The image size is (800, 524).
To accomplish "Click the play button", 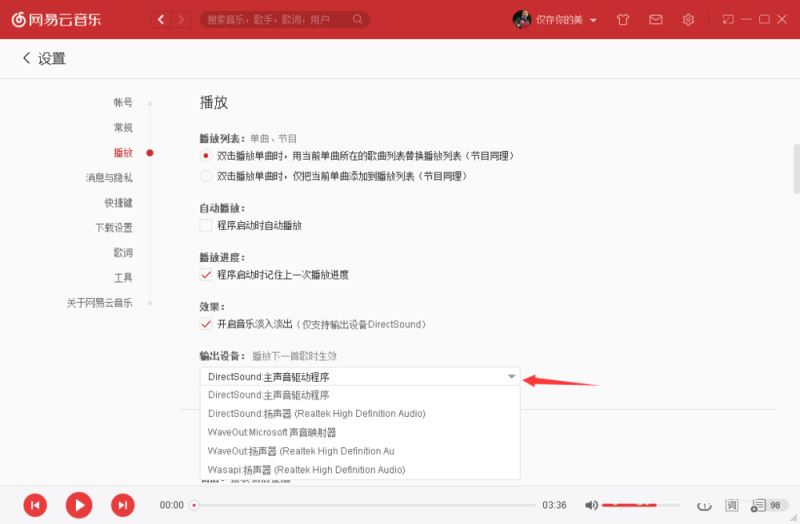I will tap(79, 505).
